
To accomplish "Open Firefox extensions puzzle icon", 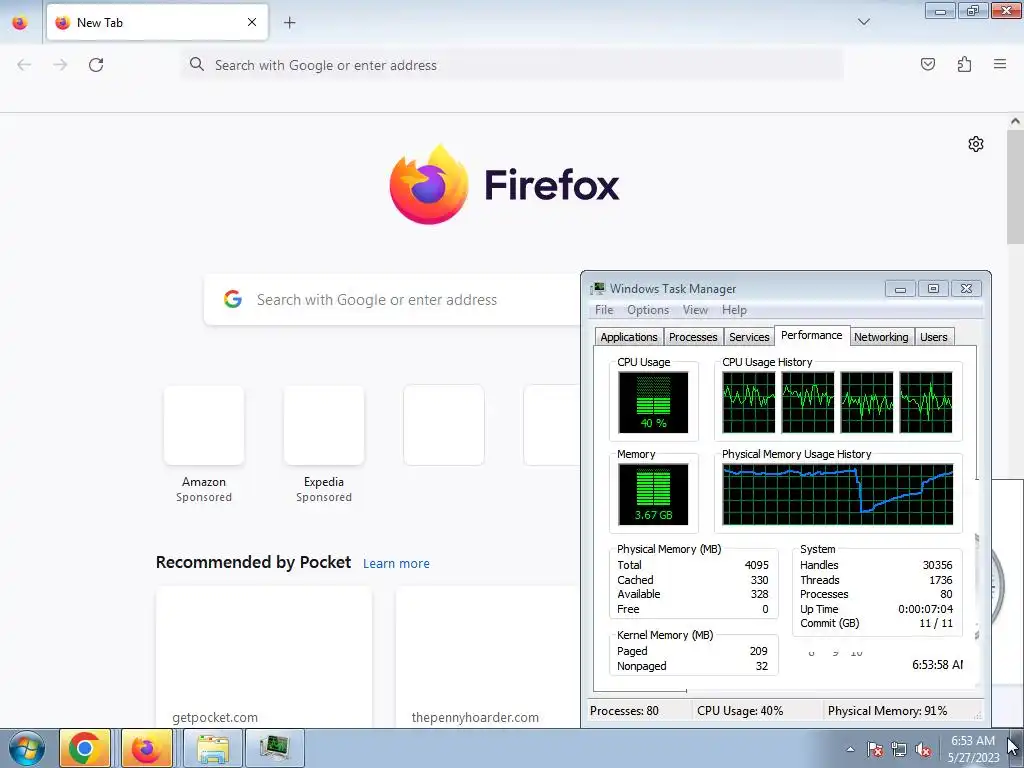I will 964,64.
